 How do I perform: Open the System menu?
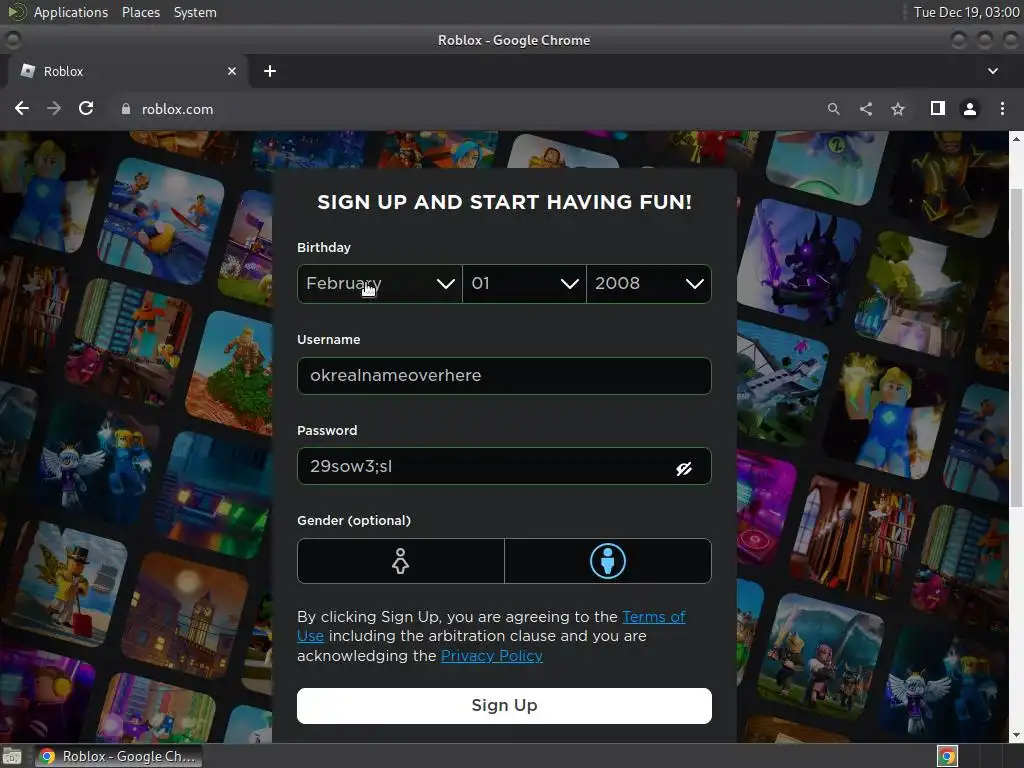(x=195, y=12)
